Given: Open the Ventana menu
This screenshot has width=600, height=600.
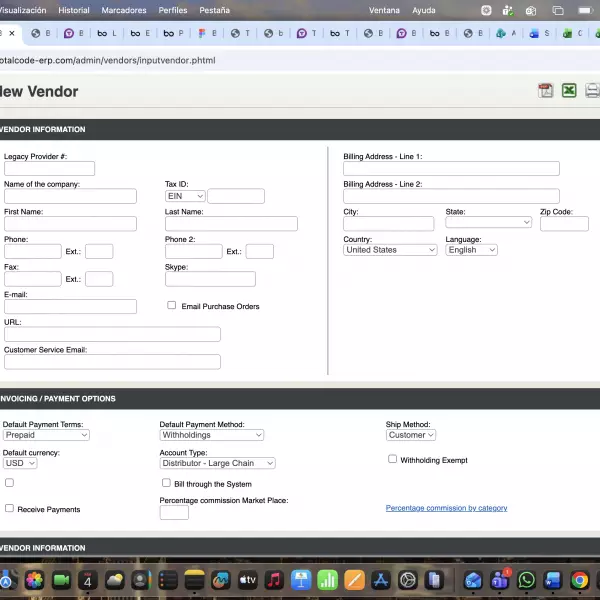Looking at the screenshot, I should pyautogui.click(x=384, y=10).
